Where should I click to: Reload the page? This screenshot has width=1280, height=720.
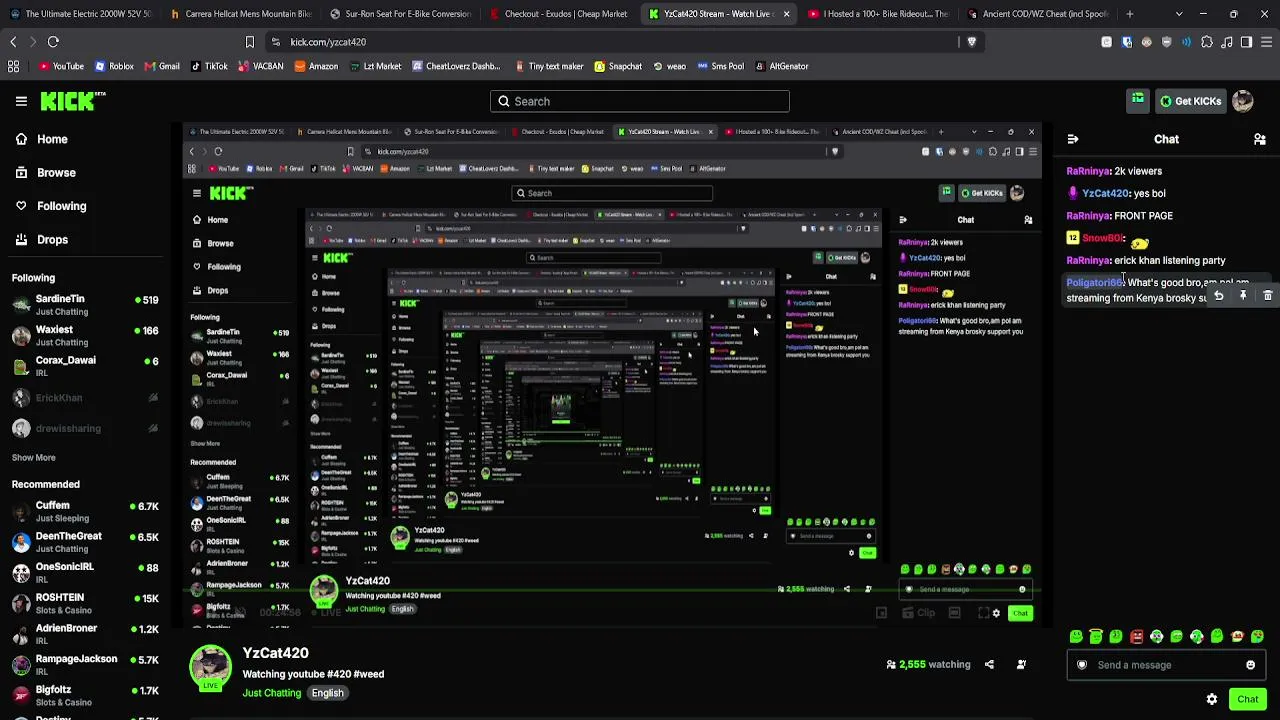click(x=53, y=42)
